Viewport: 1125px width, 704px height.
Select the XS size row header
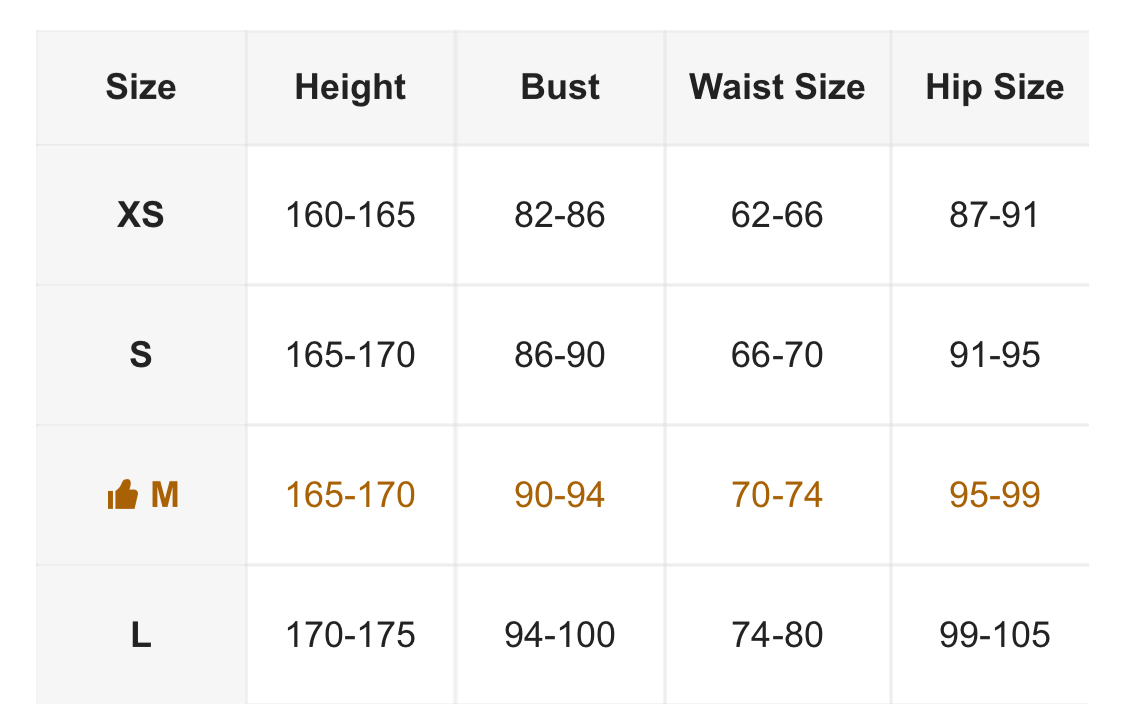coord(141,215)
